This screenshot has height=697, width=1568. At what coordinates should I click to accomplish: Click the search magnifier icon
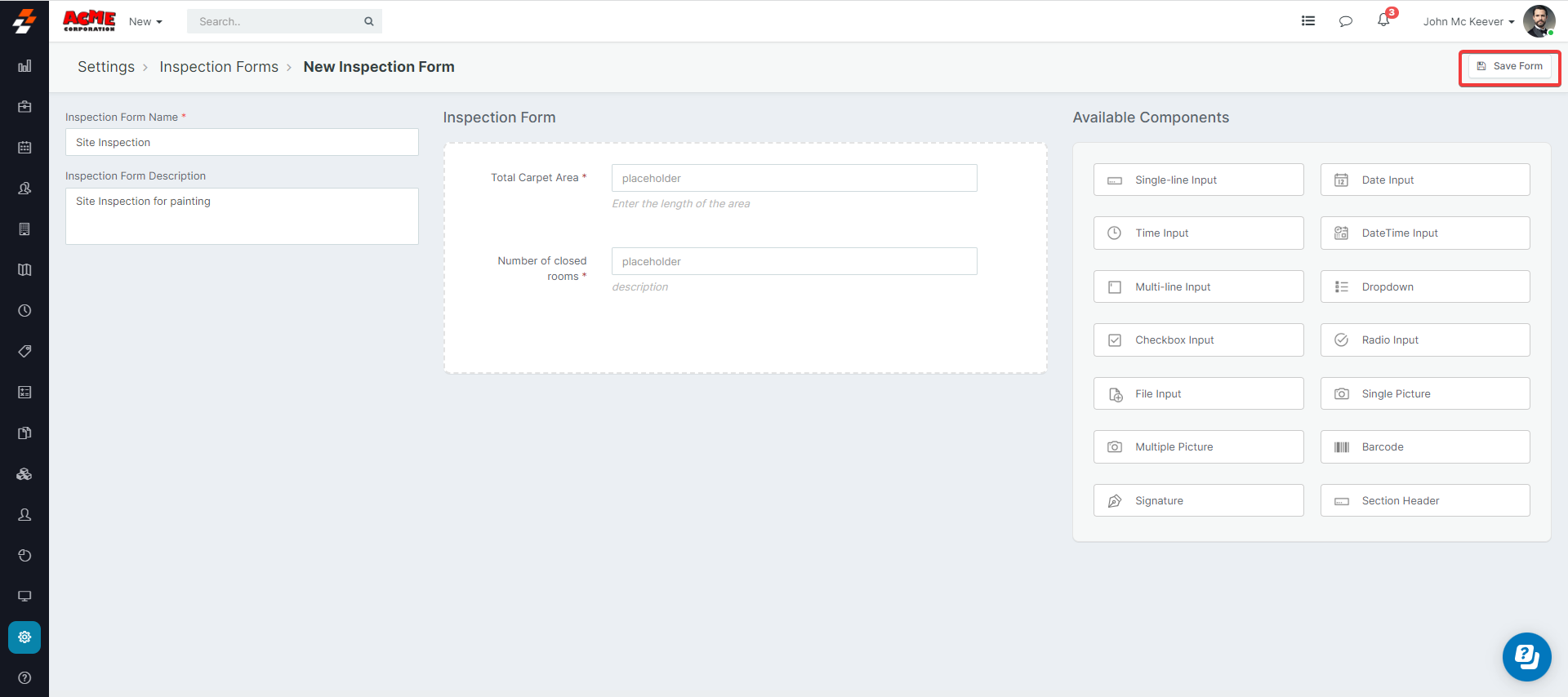[x=369, y=22]
